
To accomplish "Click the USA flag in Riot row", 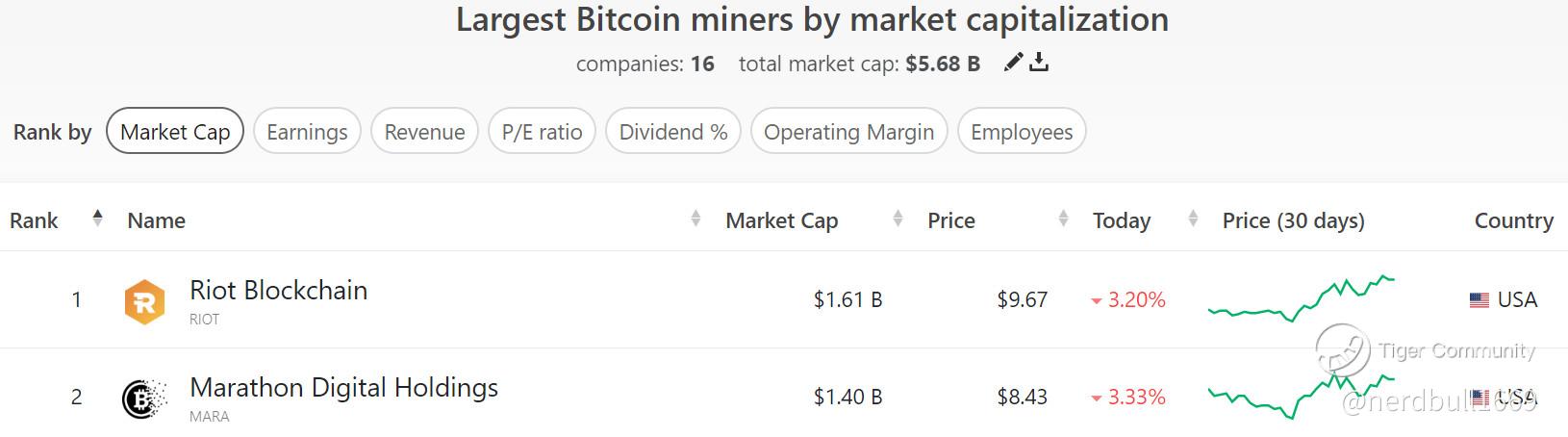I will (x=1479, y=300).
